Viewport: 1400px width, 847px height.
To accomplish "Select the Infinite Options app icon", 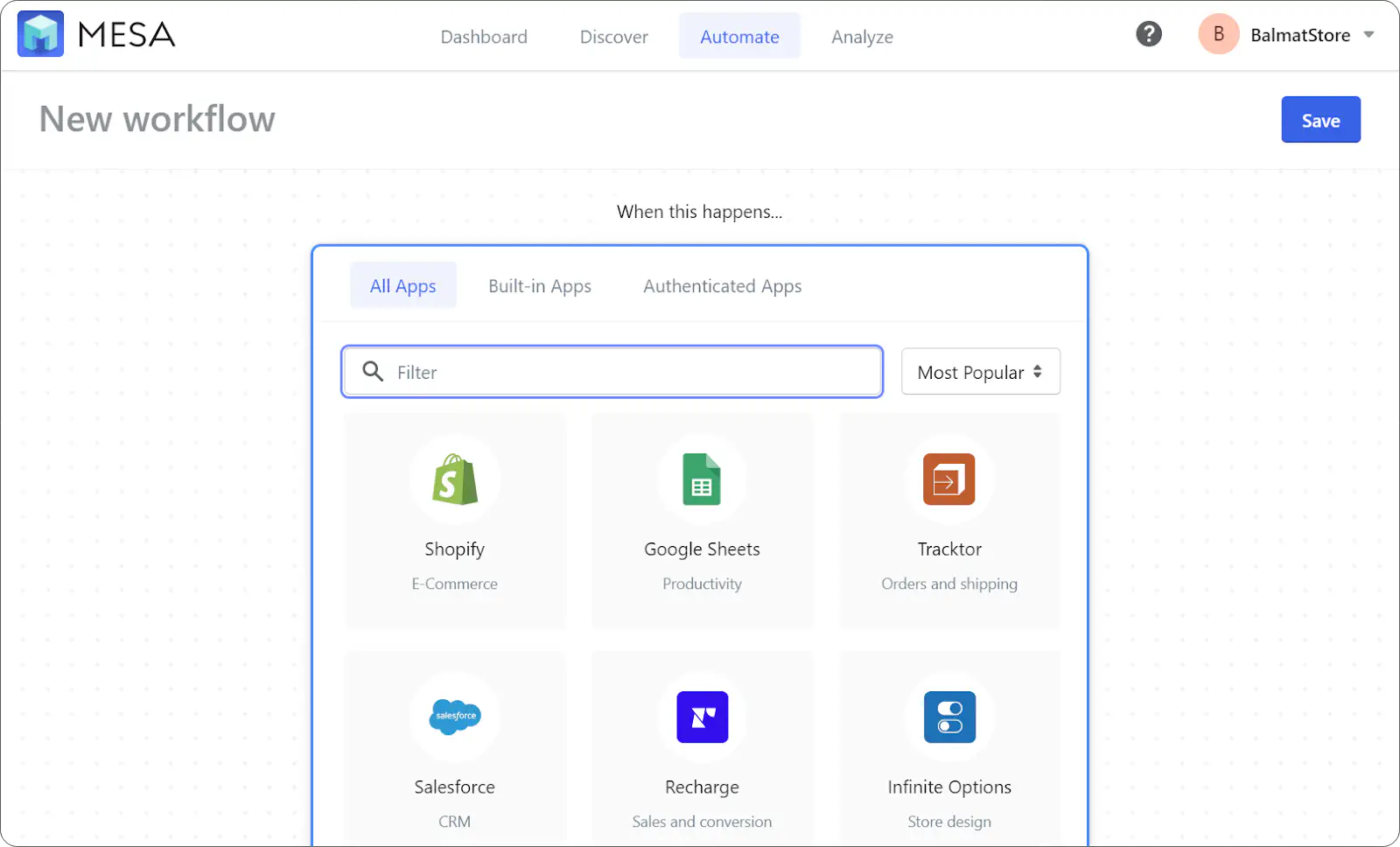I will click(x=949, y=717).
